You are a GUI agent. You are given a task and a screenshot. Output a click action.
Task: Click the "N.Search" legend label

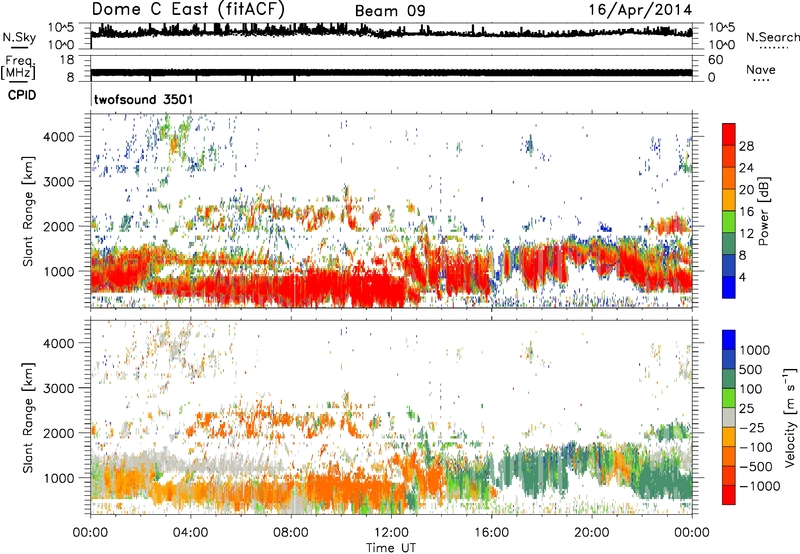point(772,37)
